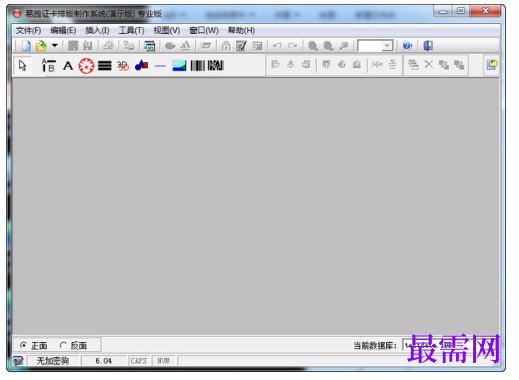The height and width of the screenshot is (380, 519).
Task: Click the 6.04 version status text
Action: point(103,361)
